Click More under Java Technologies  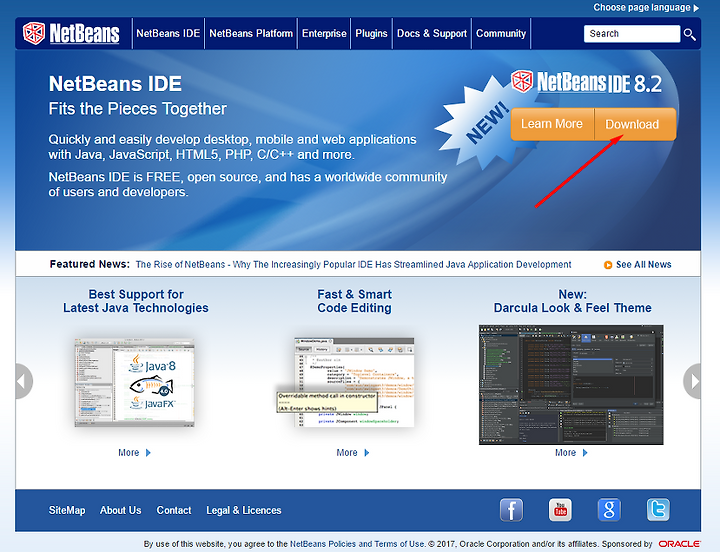129,453
